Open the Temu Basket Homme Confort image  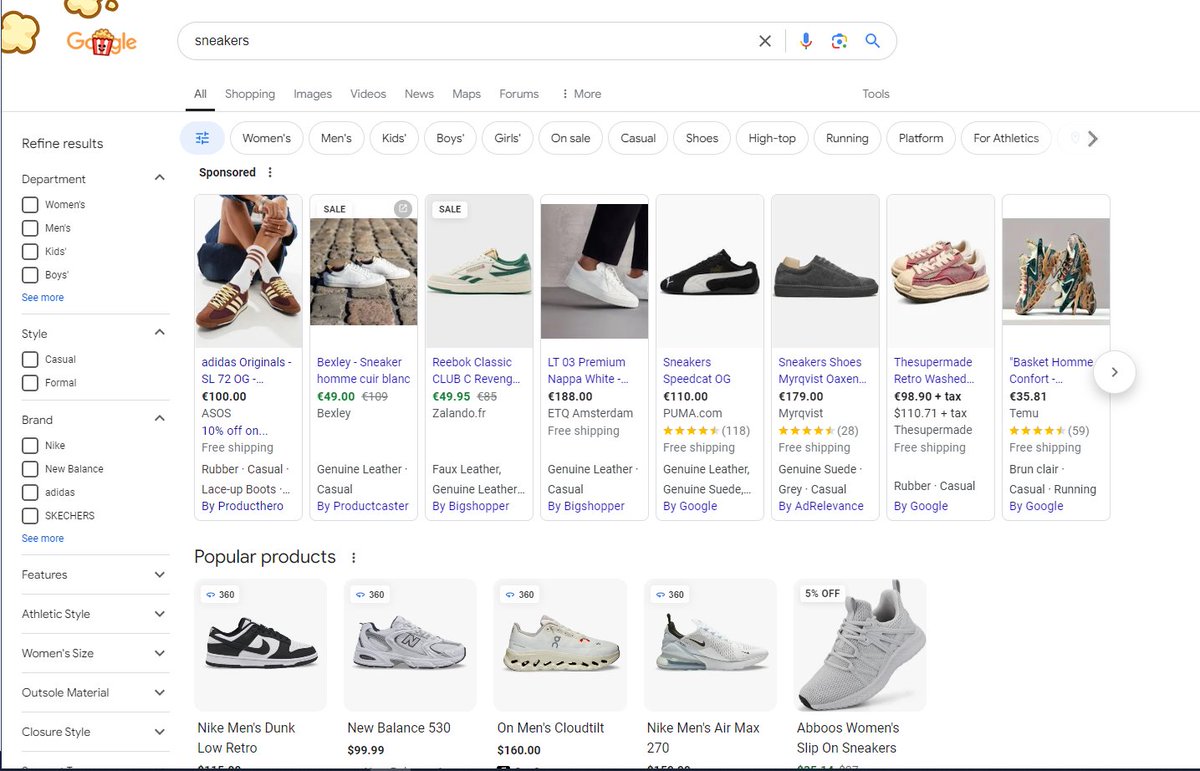1056,271
